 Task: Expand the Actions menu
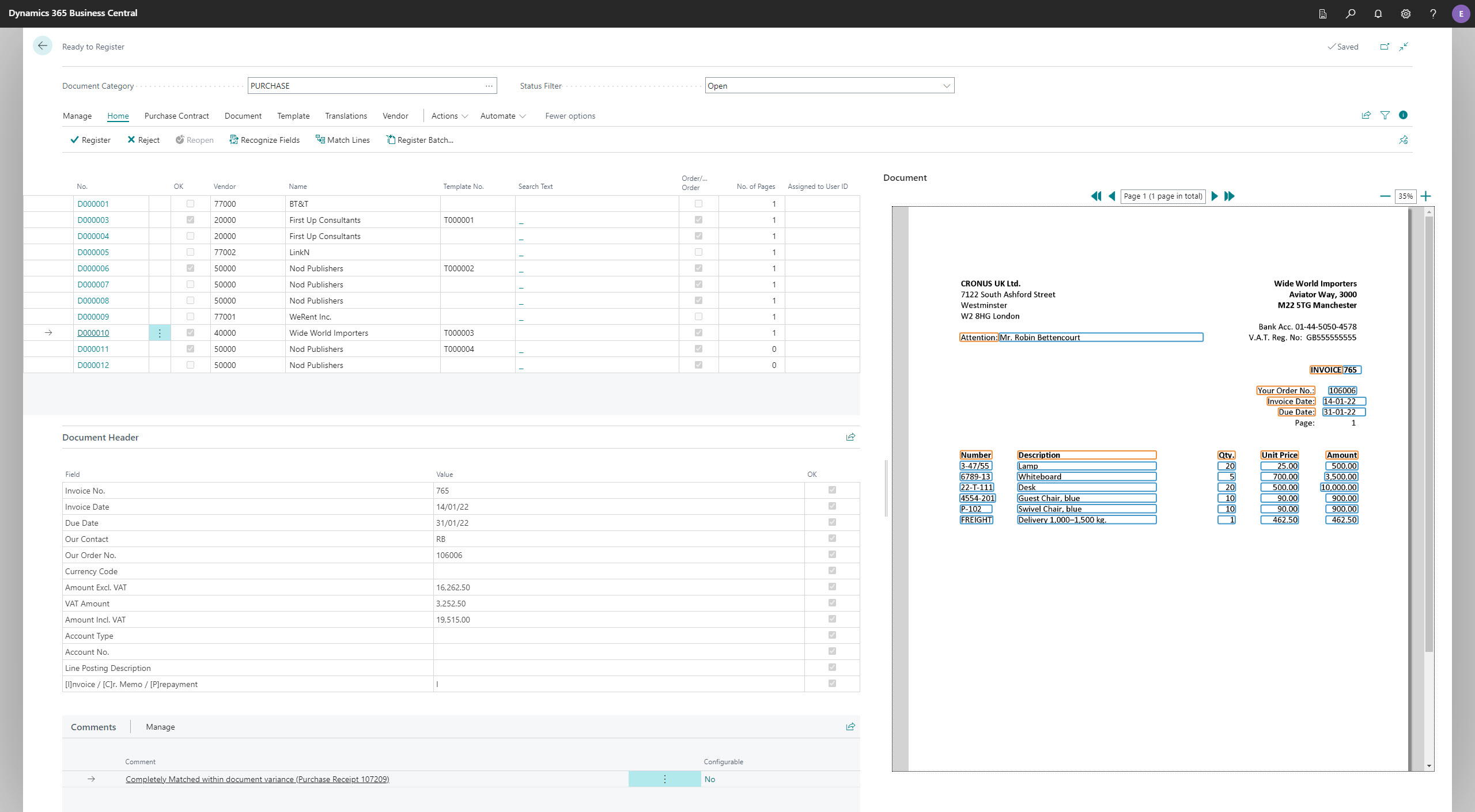click(x=449, y=116)
